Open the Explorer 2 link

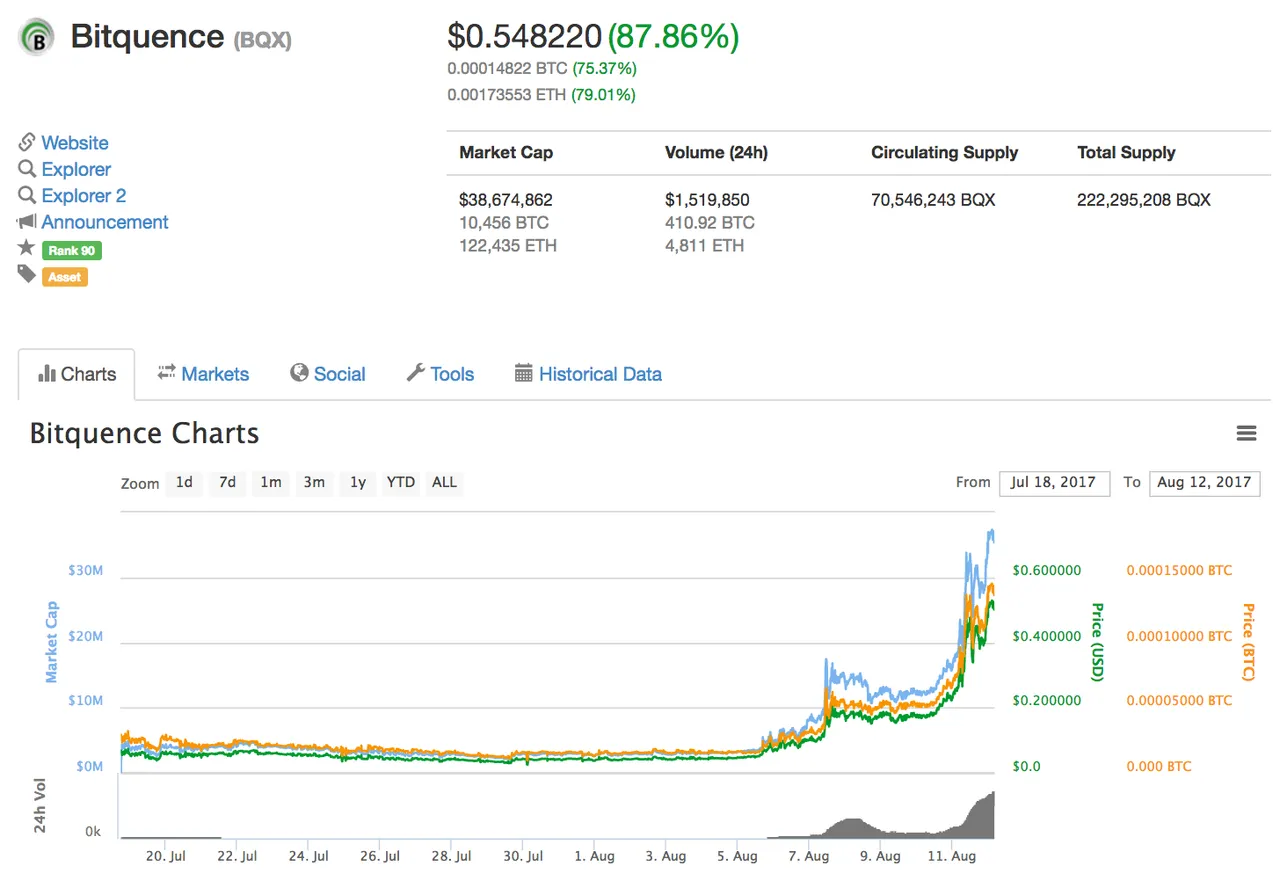click(x=84, y=195)
